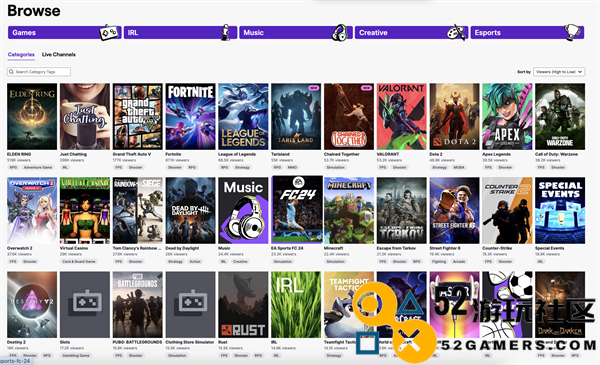This screenshot has width=600, height=365.
Task: Click the trophy icon on Esports button
Action: (572, 33)
